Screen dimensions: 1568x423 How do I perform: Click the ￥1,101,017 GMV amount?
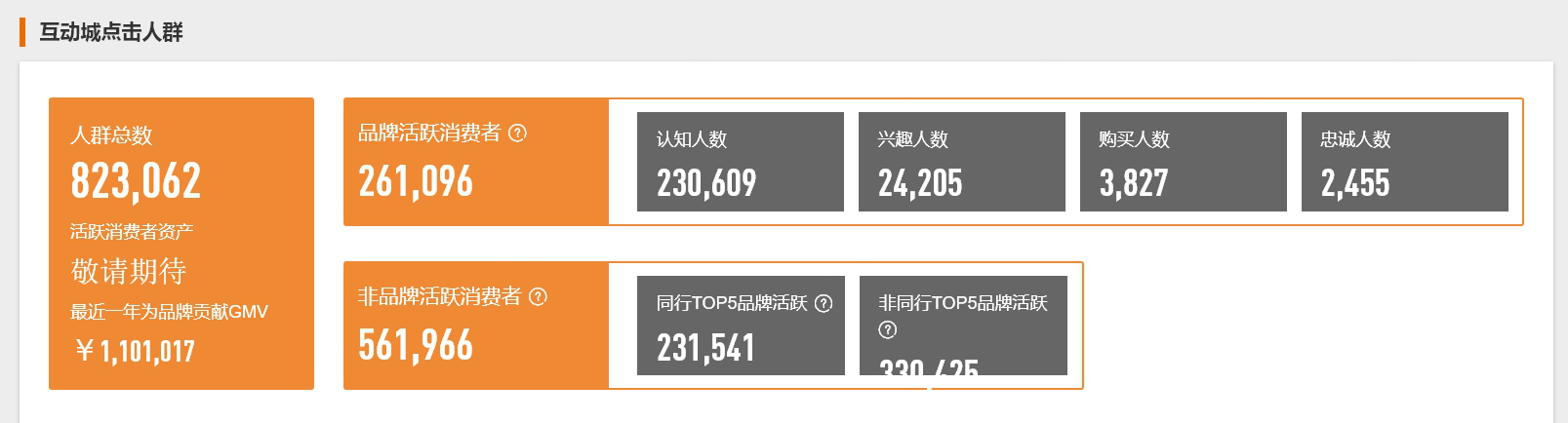pyautogui.click(x=136, y=351)
